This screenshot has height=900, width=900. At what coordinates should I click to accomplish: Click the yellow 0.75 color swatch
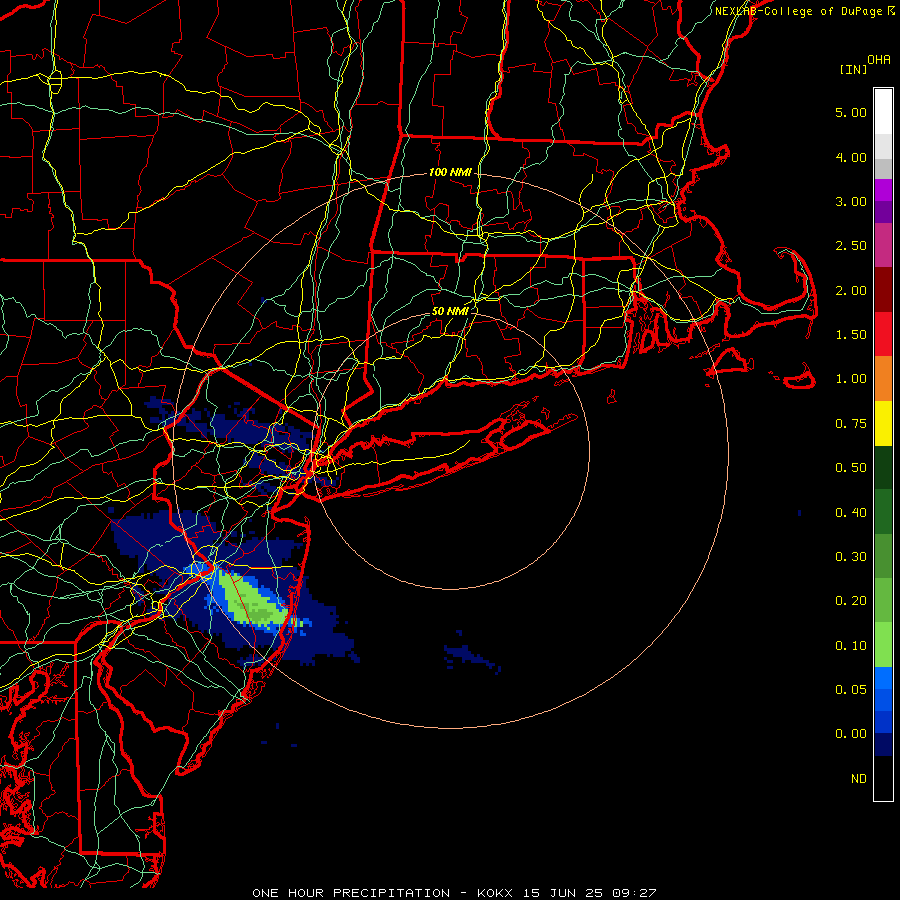[x=883, y=423]
